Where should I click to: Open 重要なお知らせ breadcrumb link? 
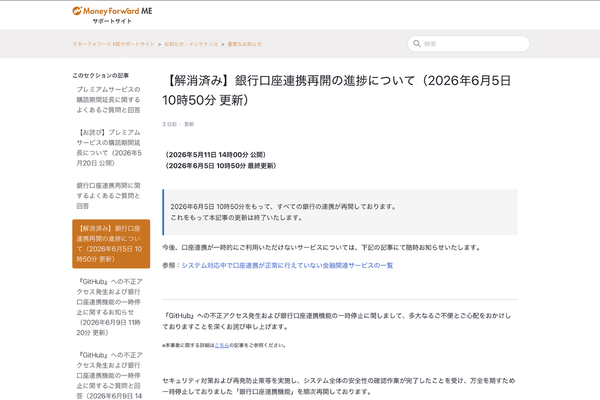coord(245,44)
